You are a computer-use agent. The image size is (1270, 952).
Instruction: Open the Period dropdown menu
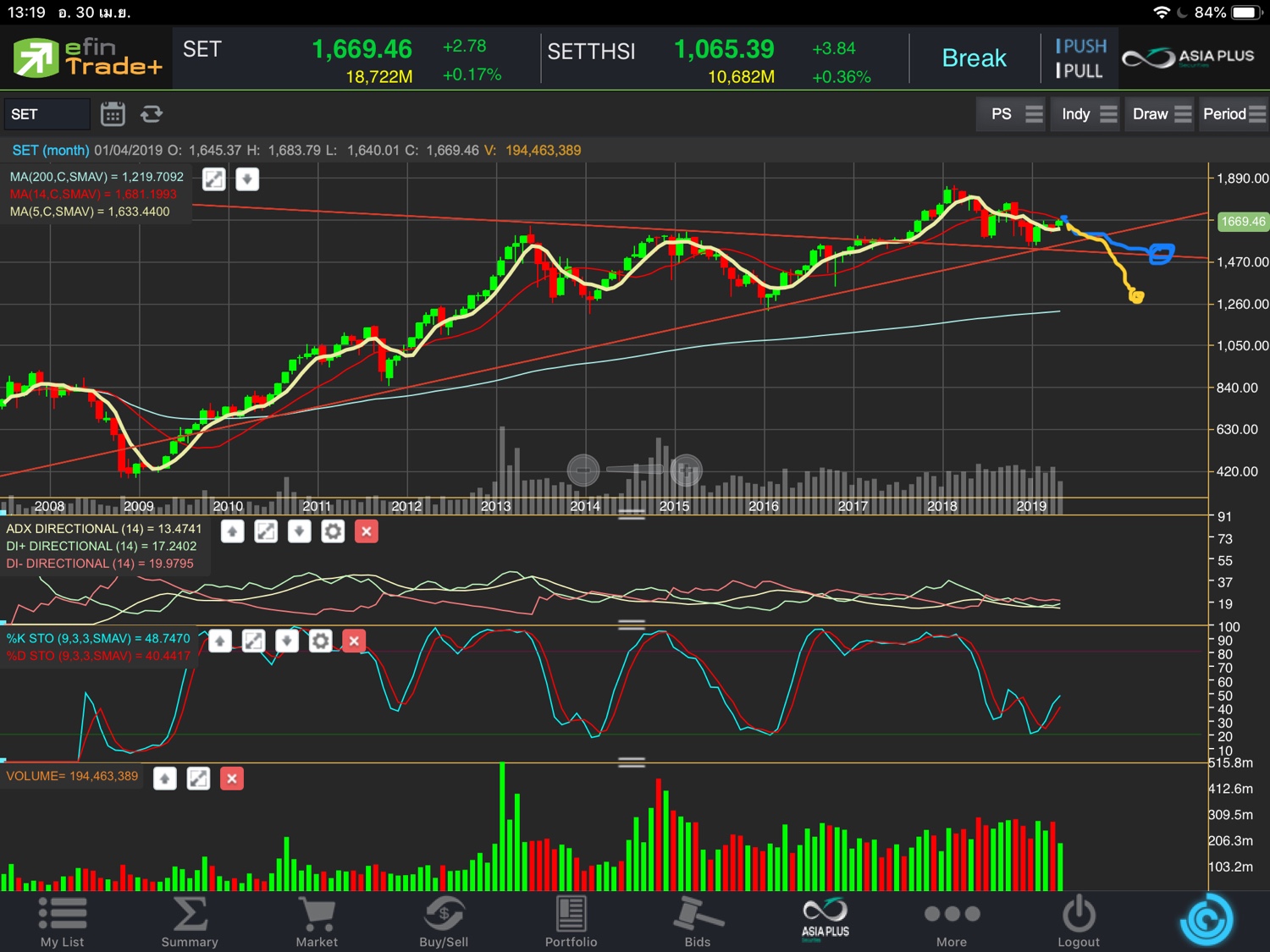1233,114
